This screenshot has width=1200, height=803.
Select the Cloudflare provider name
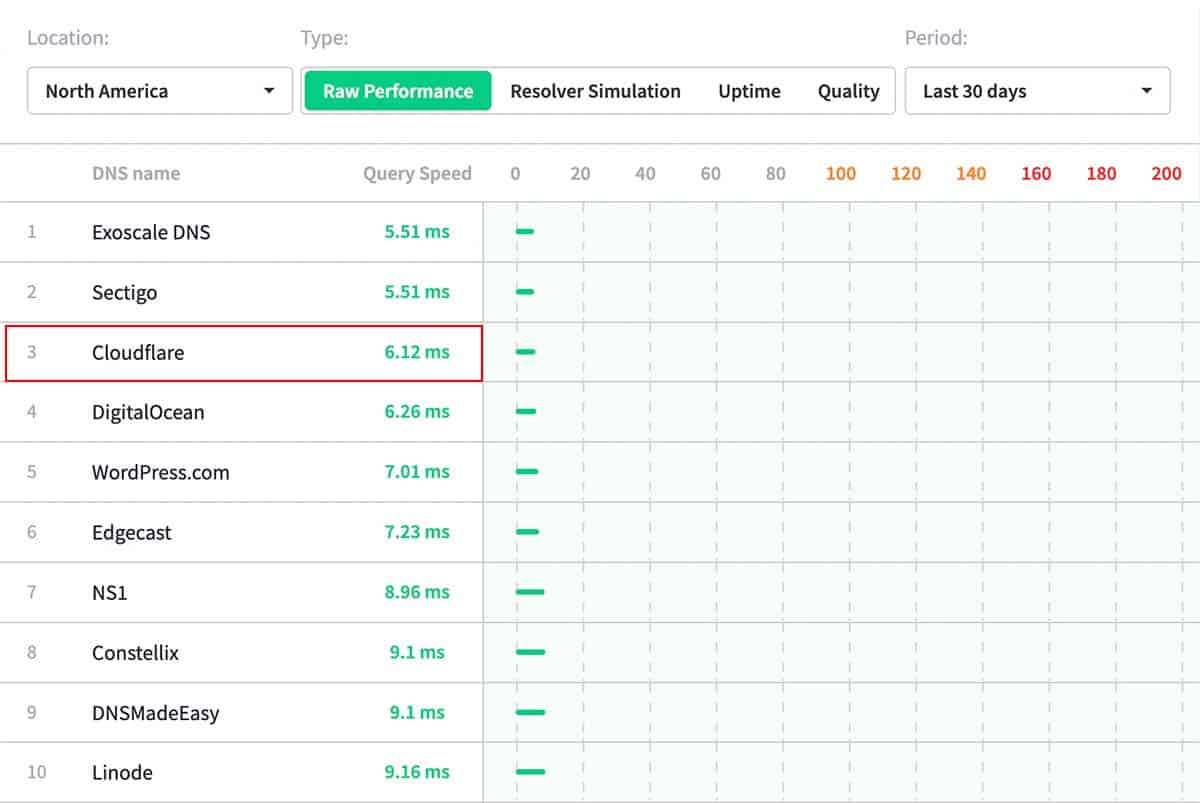(138, 352)
